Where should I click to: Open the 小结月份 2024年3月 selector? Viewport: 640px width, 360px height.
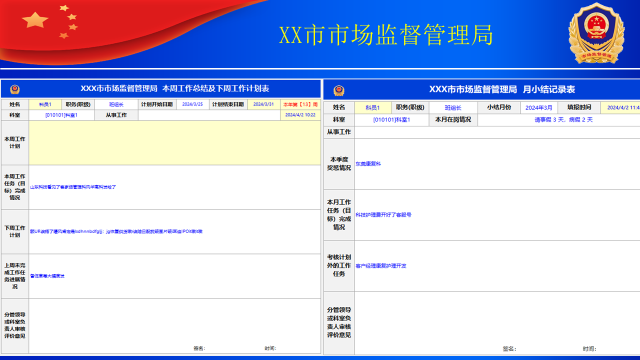(x=539, y=108)
